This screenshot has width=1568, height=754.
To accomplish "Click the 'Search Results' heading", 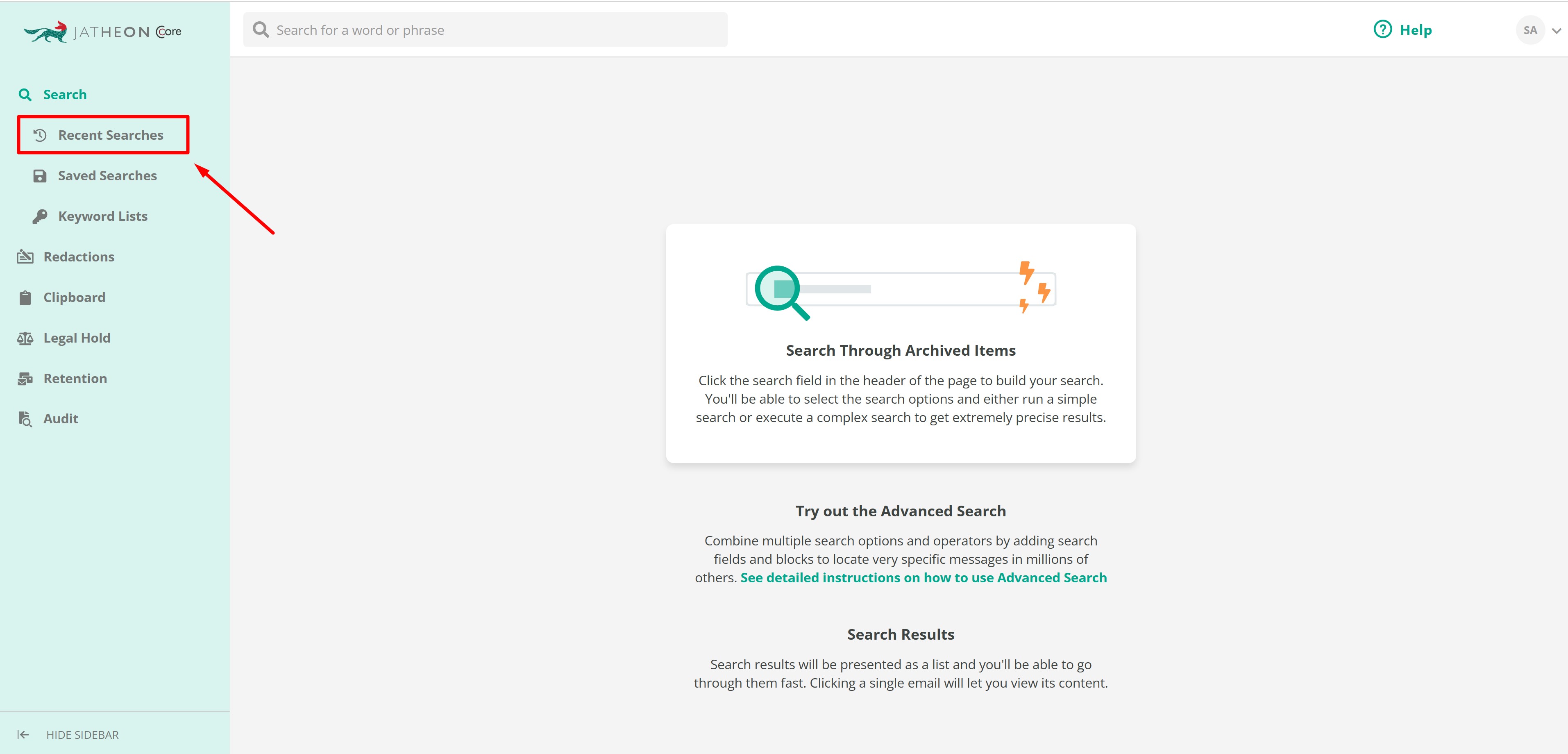I will [901, 634].
